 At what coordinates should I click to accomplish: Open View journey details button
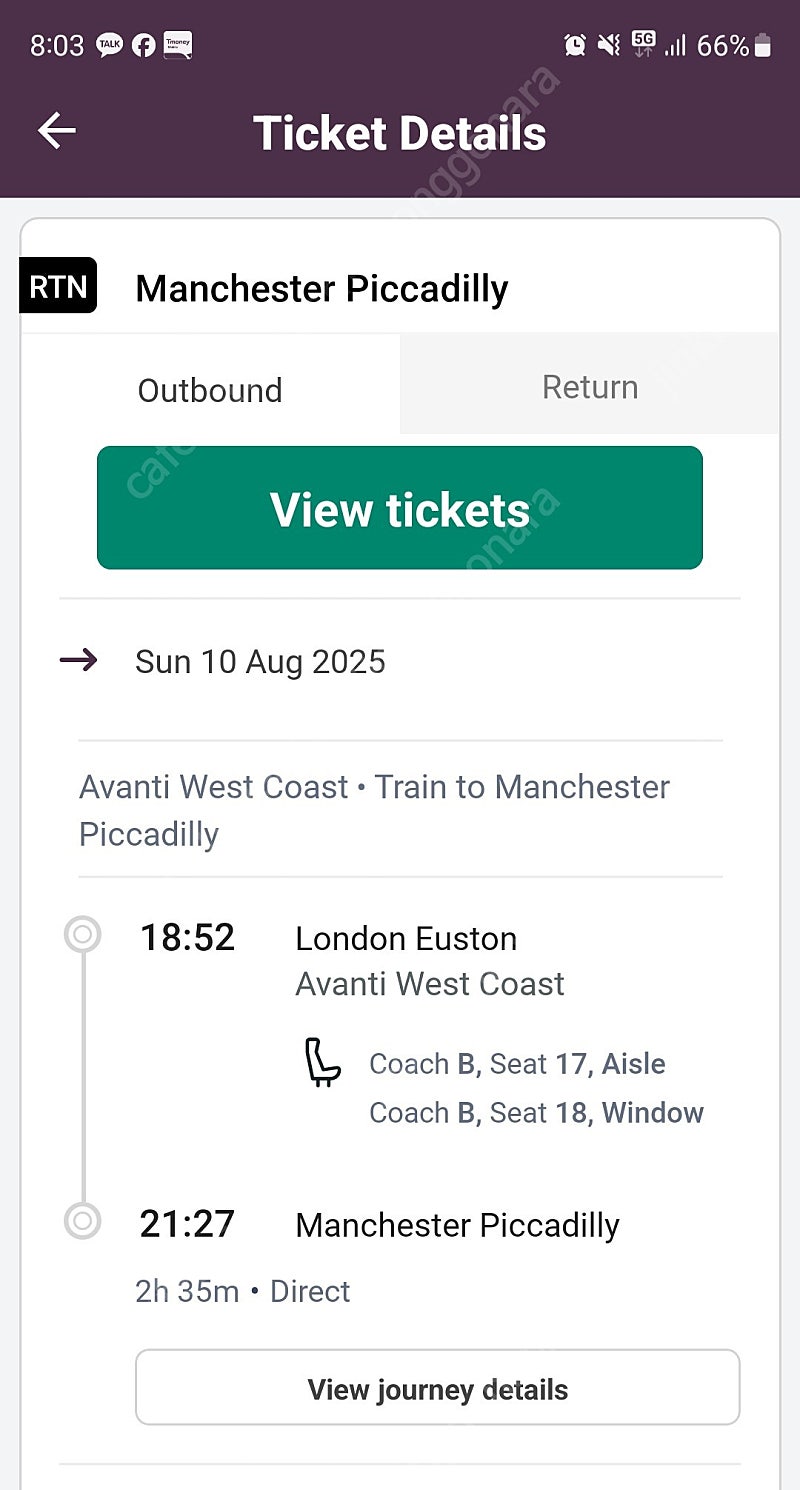pos(438,1388)
